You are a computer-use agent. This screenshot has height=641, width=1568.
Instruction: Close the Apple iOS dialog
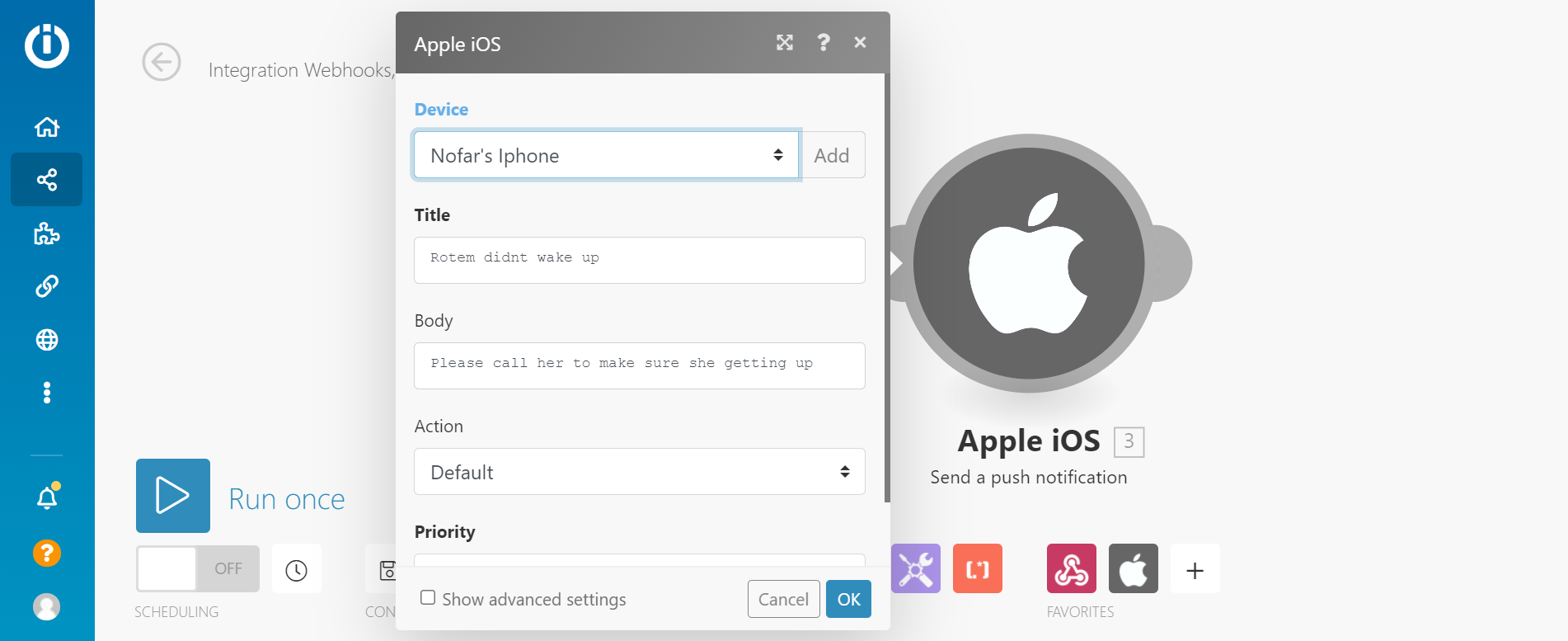860,42
